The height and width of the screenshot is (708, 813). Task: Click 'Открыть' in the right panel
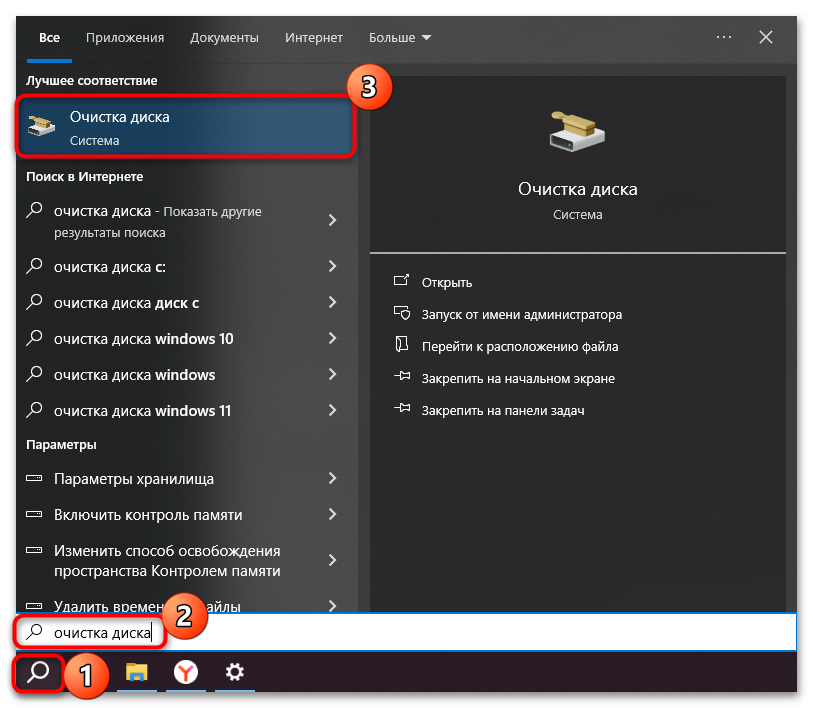pyautogui.click(x=446, y=283)
